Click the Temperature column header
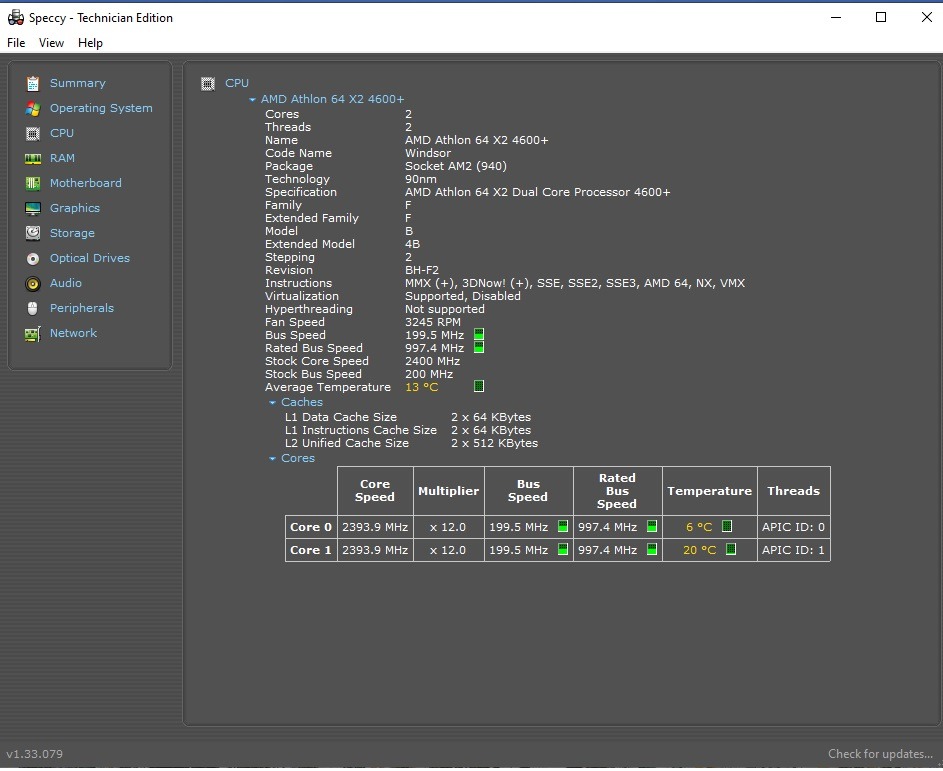The width and height of the screenshot is (943, 771). [x=710, y=491]
